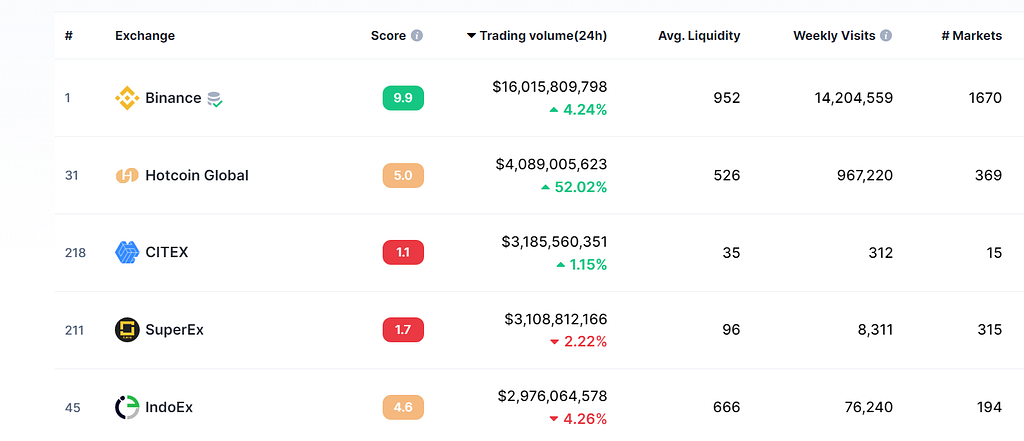The width and height of the screenshot is (1024, 441).
Task: Open the SuperEx exchange page
Action: 174,330
